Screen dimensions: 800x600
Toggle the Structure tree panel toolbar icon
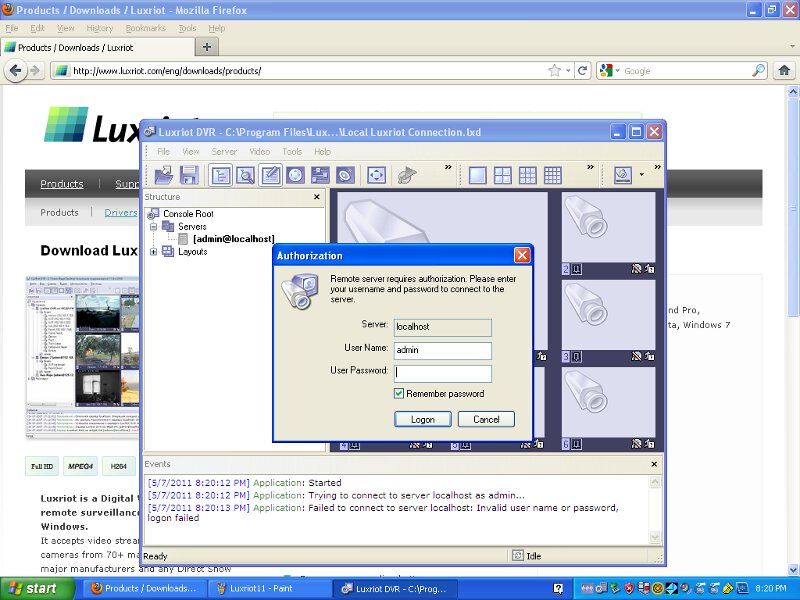[220, 175]
